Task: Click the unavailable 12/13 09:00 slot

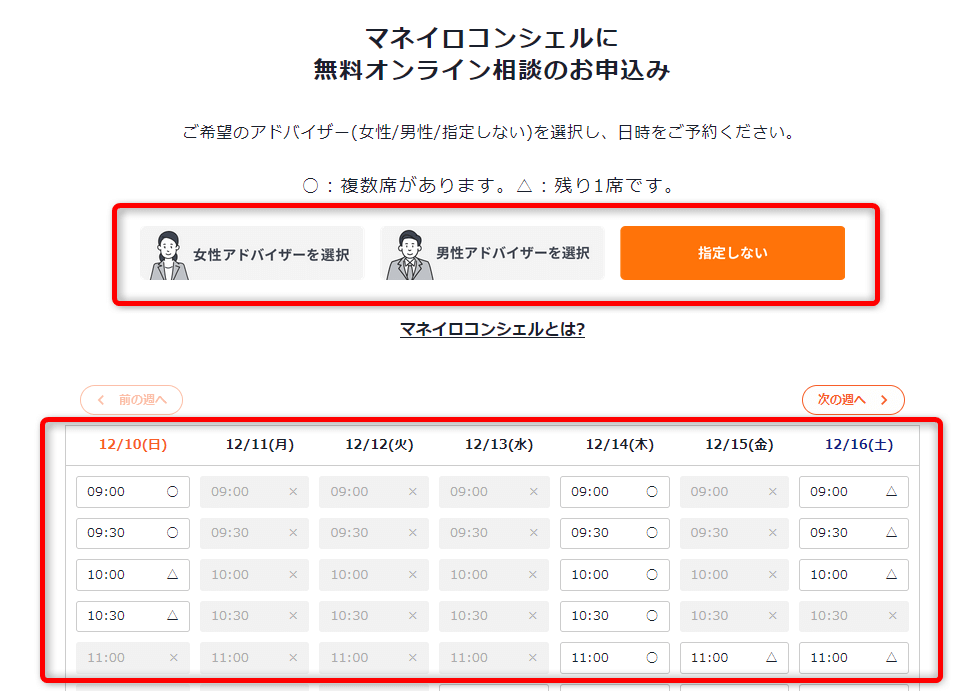Action: tap(494, 492)
